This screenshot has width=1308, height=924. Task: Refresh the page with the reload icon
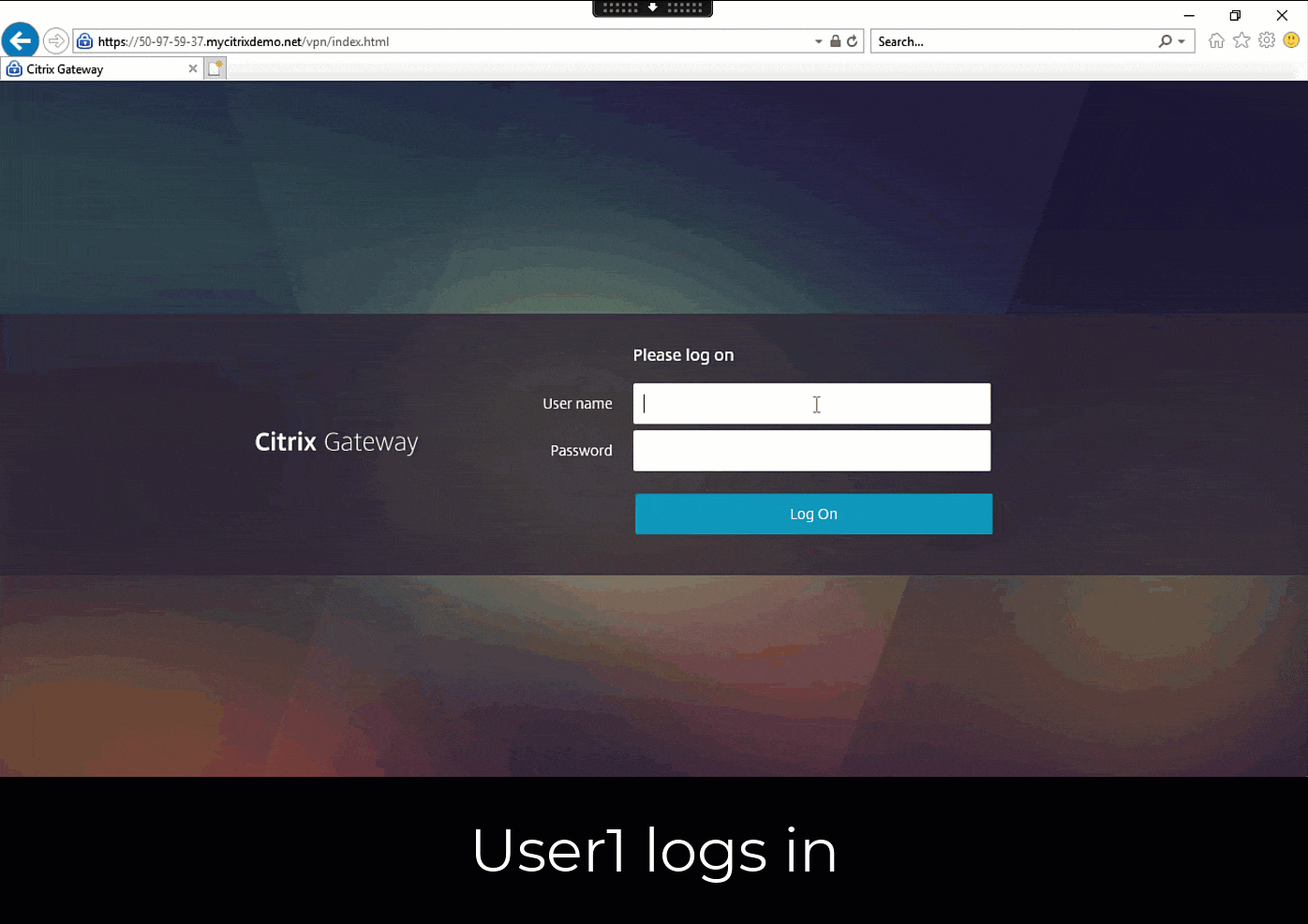tap(852, 41)
